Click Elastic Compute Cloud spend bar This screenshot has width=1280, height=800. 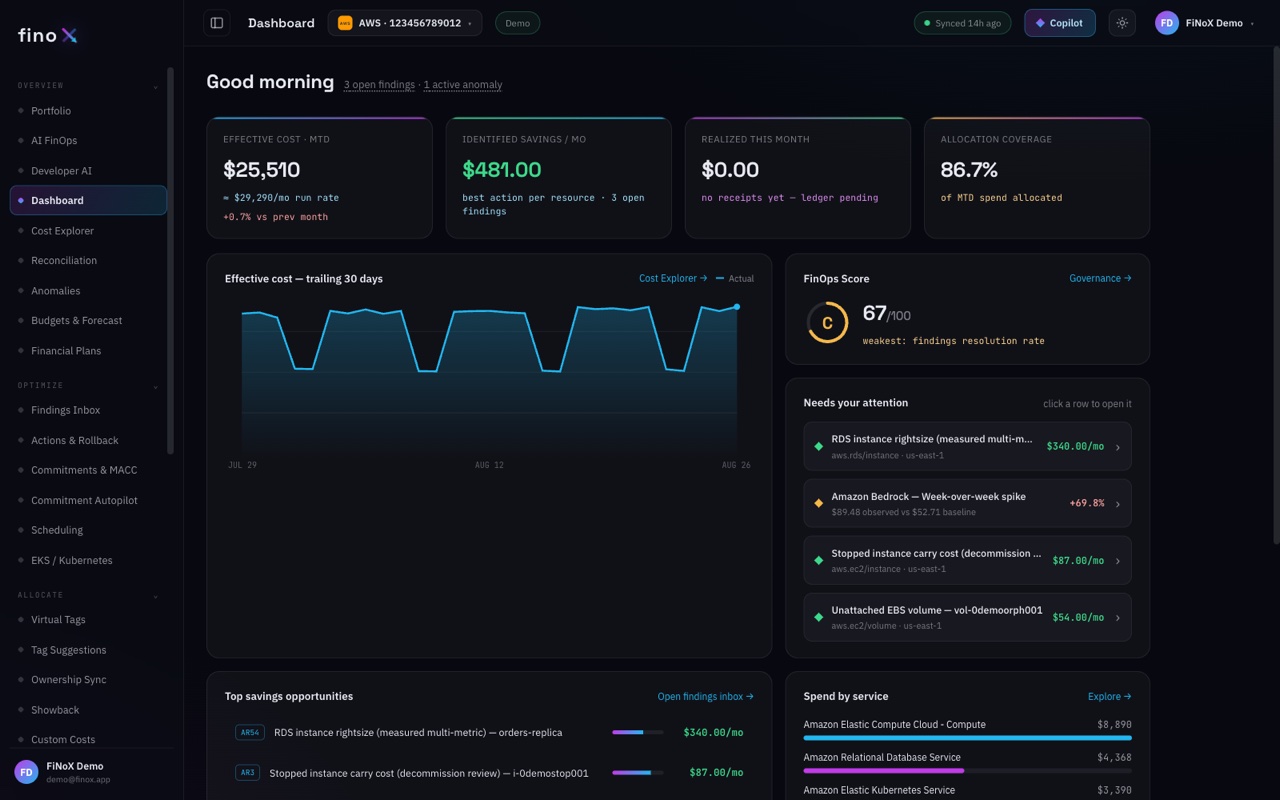pos(968,738)
